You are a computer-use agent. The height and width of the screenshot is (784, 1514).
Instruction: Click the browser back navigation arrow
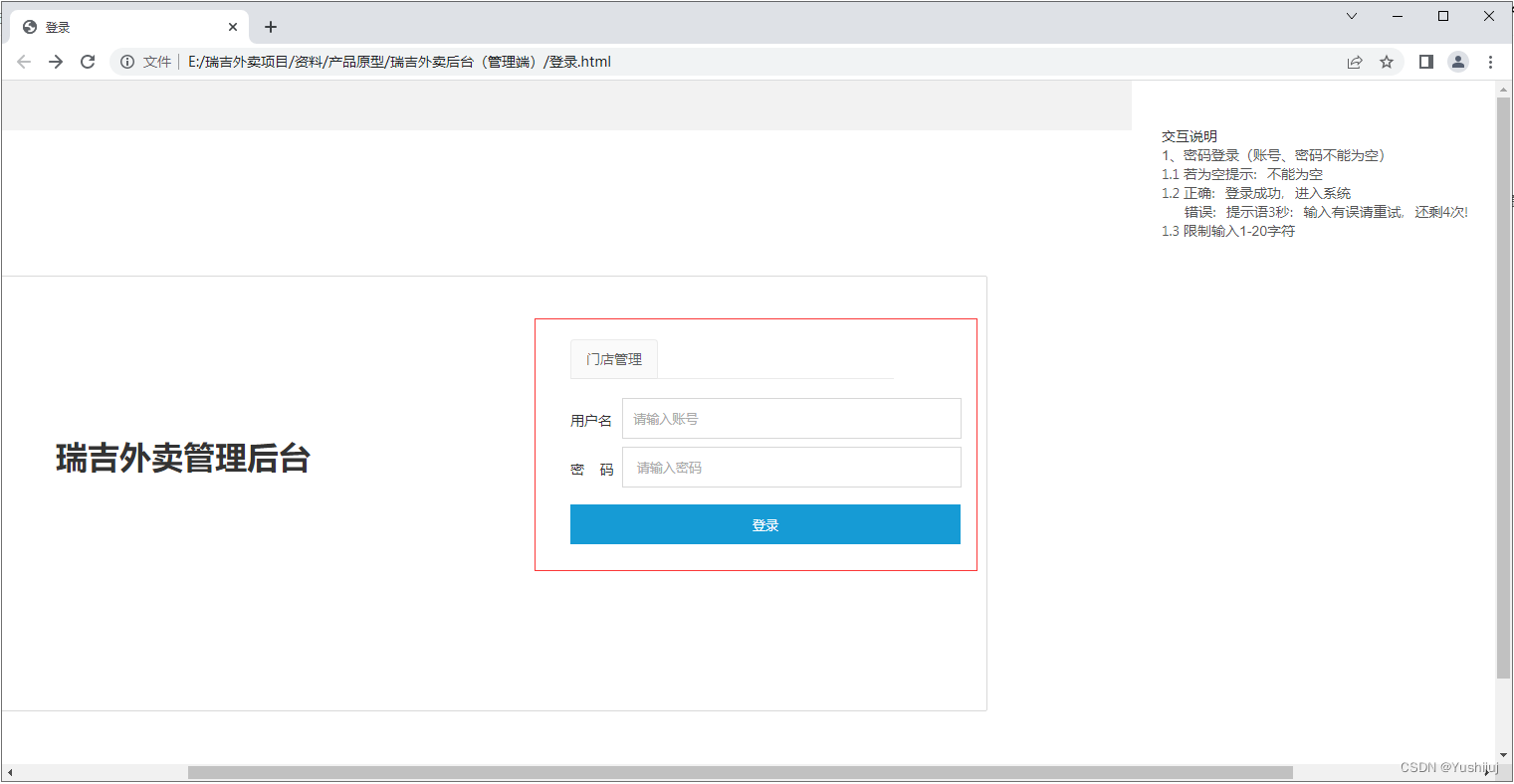pos(24,61)
